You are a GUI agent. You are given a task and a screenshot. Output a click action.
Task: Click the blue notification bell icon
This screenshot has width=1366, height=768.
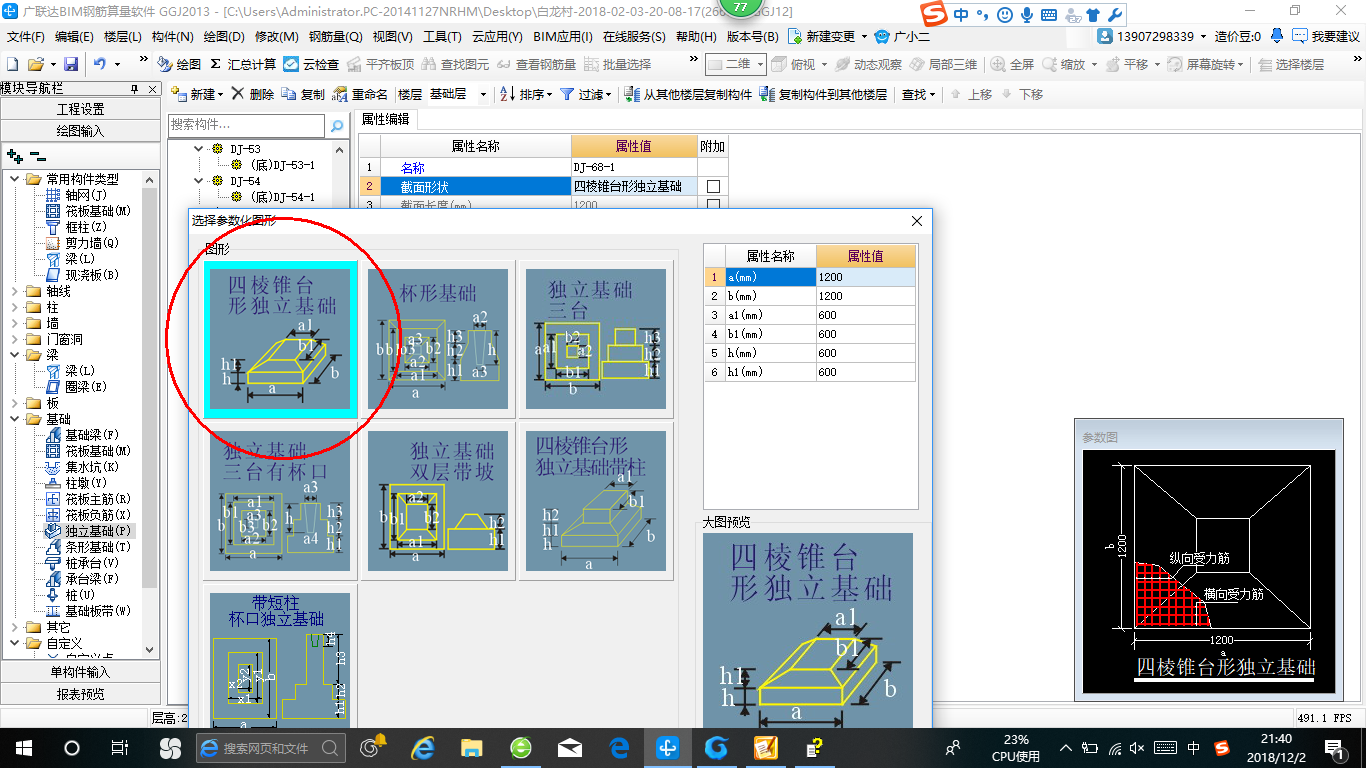coord(1277,36)
